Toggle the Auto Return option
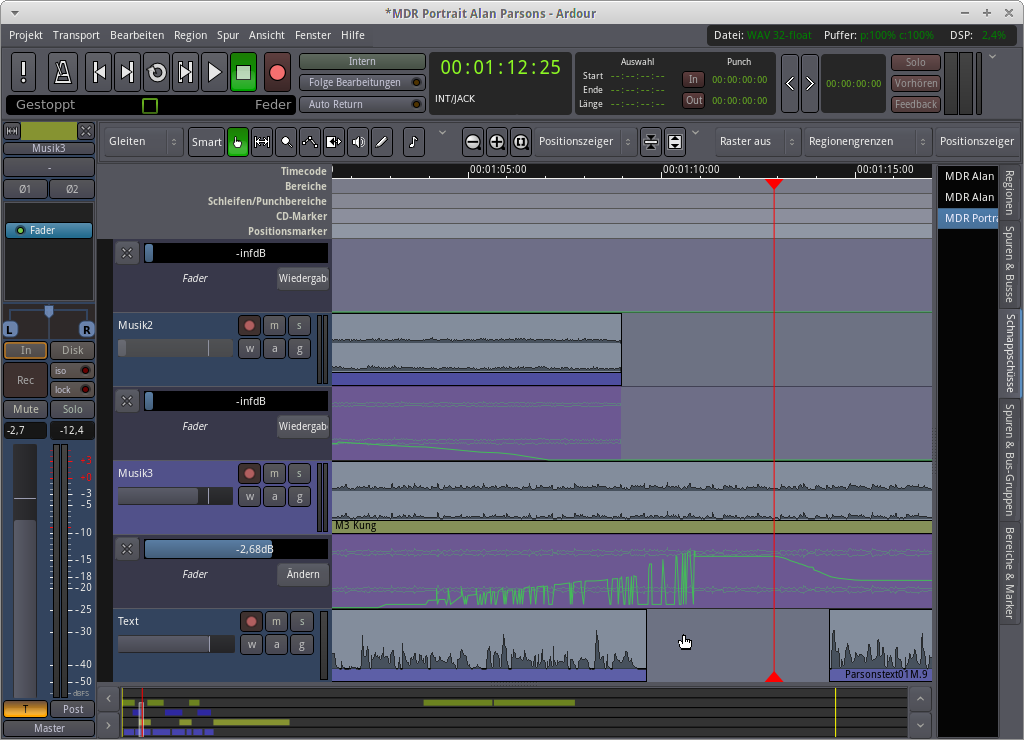1024x740 pixels. click(362, 104)
